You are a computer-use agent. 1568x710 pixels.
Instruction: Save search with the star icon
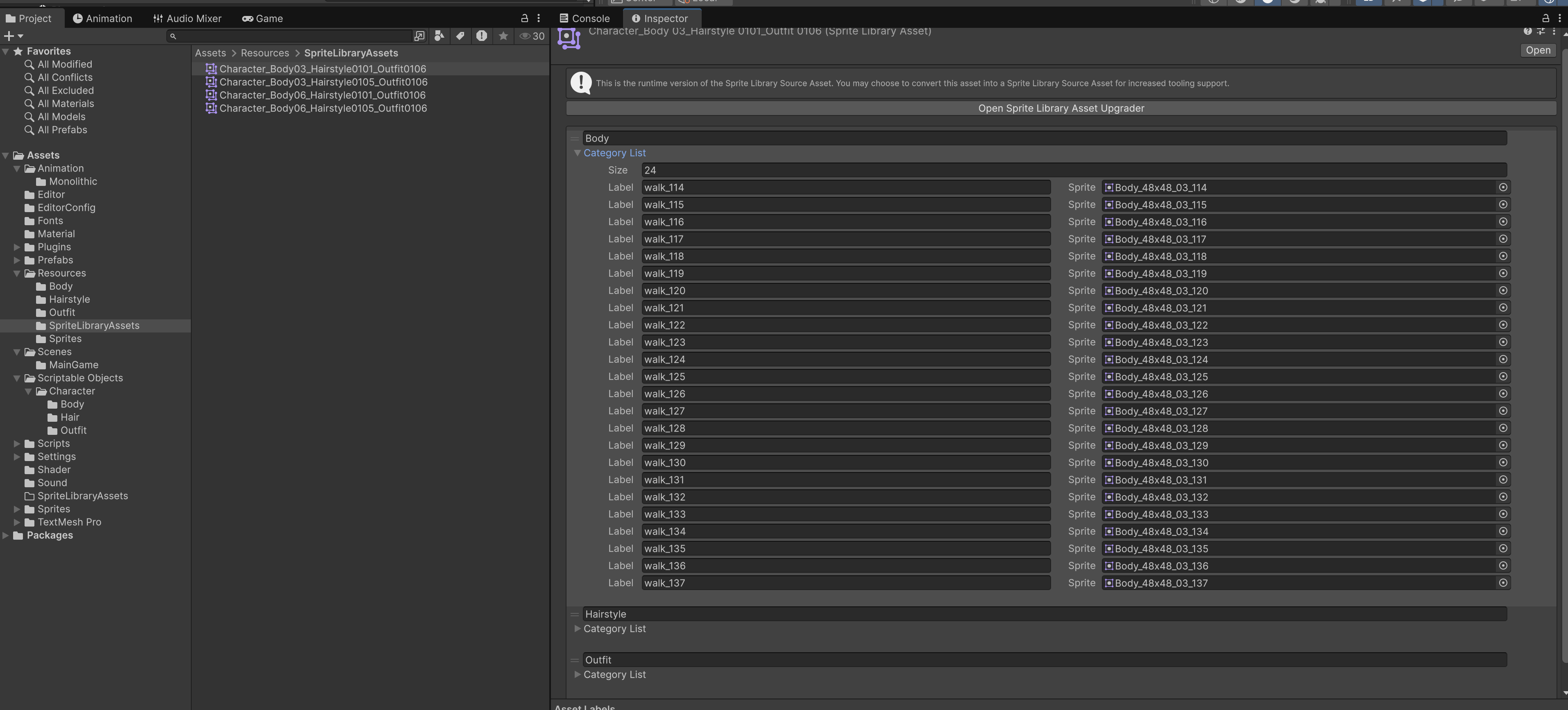[x=503, y=36]
